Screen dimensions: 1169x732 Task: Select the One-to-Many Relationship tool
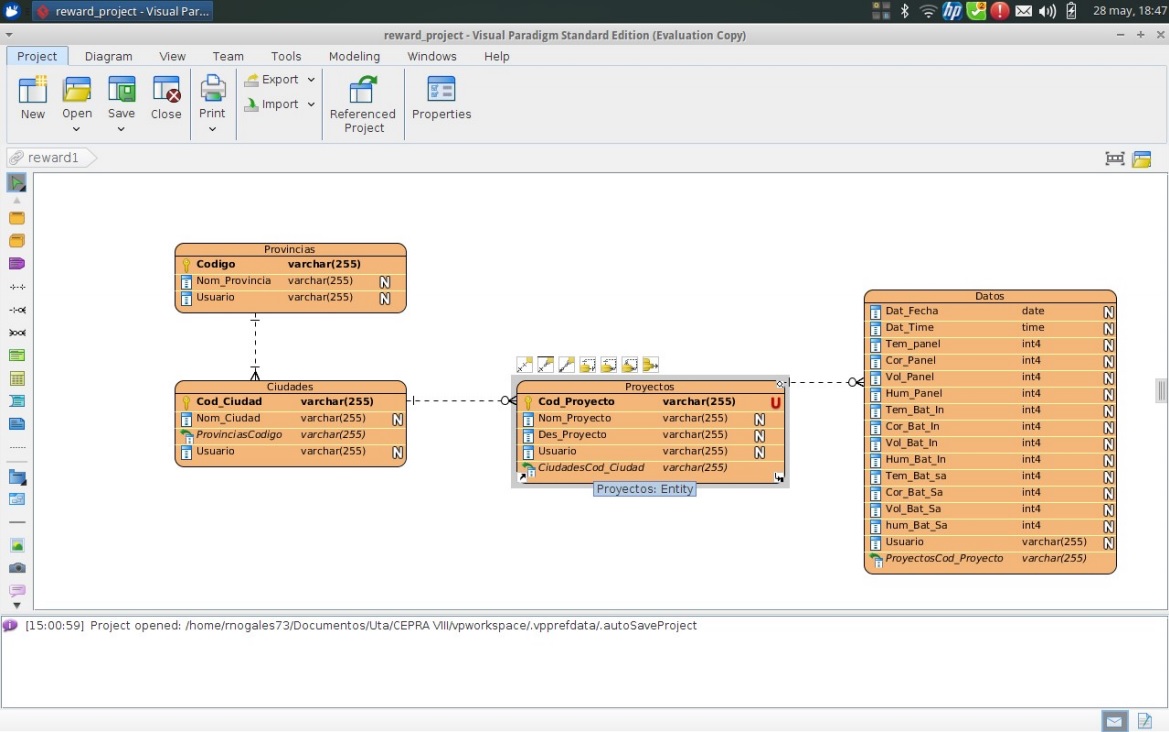tap(16, 309)
